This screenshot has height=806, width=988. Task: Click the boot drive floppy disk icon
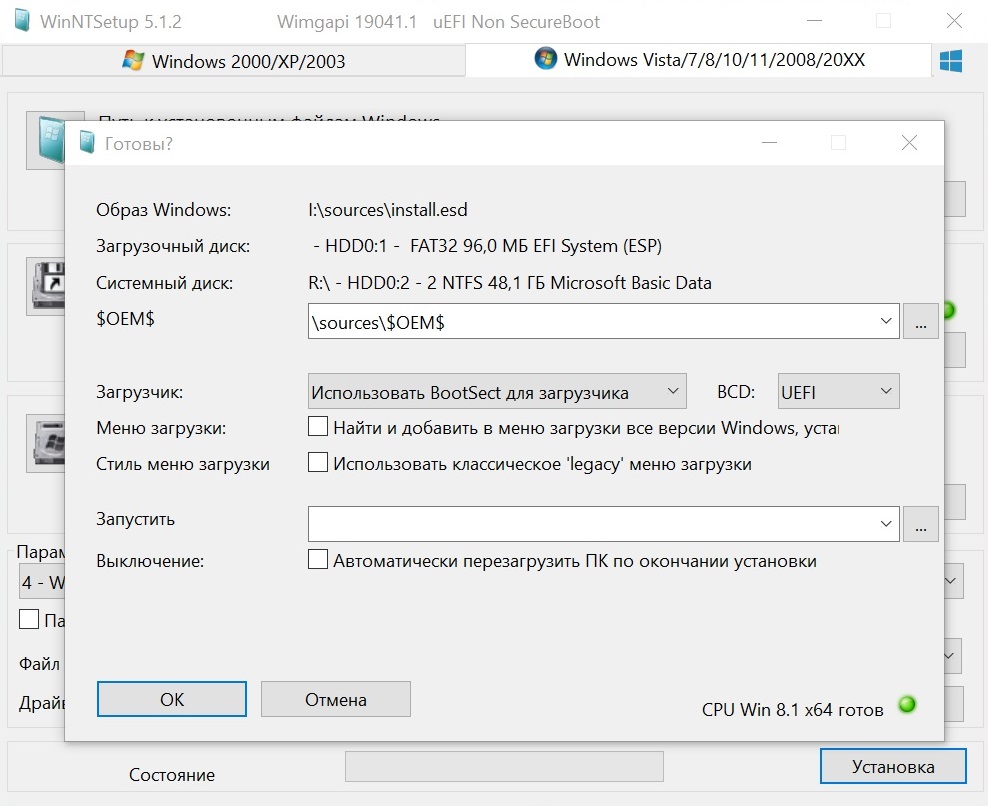pyautogui.click(x=45, y=285)
